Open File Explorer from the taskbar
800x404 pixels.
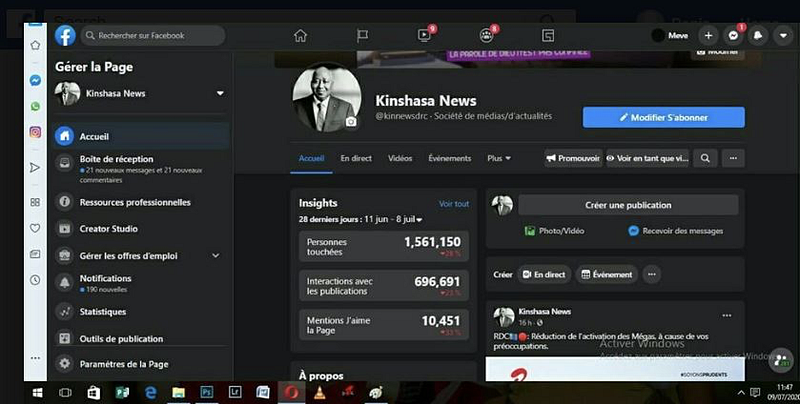point(179,392)
